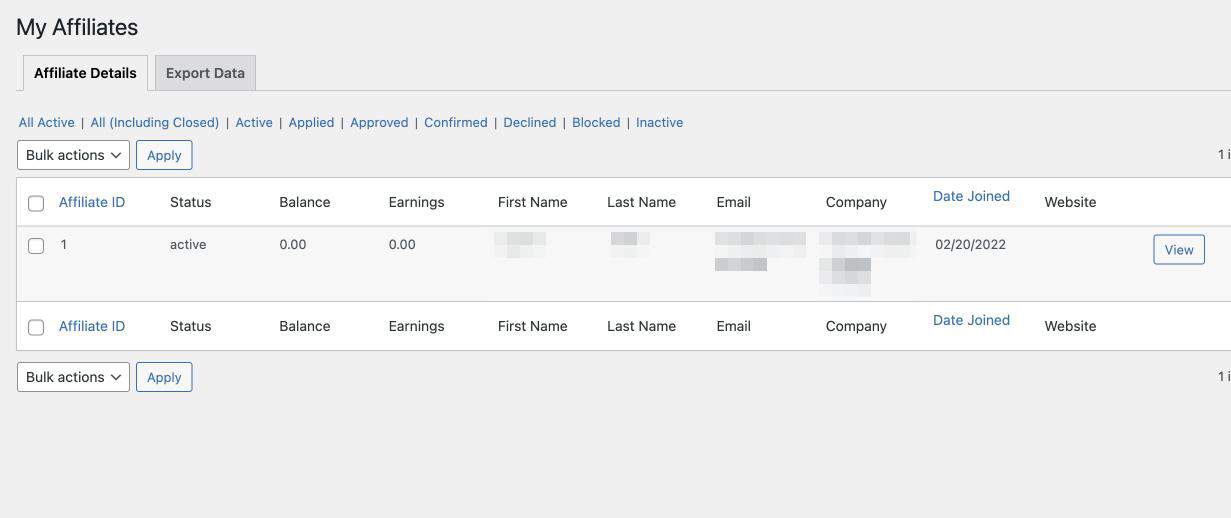Expand the bottom Bulk actions dropdown
The height and width of the screenshot is (518, 1231).
(73, 377)
